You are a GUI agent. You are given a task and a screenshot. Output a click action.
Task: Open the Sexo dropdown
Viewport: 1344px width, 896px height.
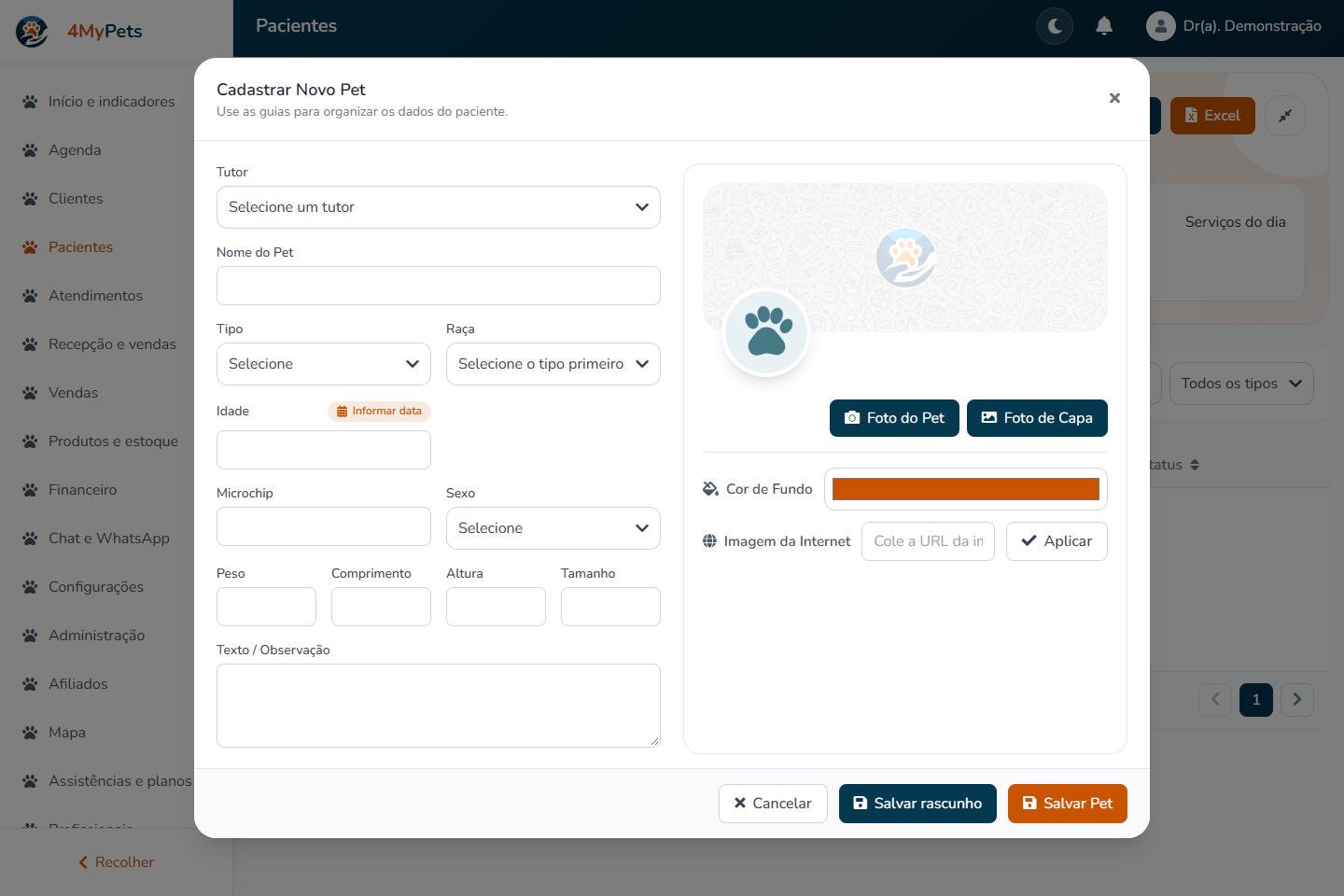click(x=553, y=528)
